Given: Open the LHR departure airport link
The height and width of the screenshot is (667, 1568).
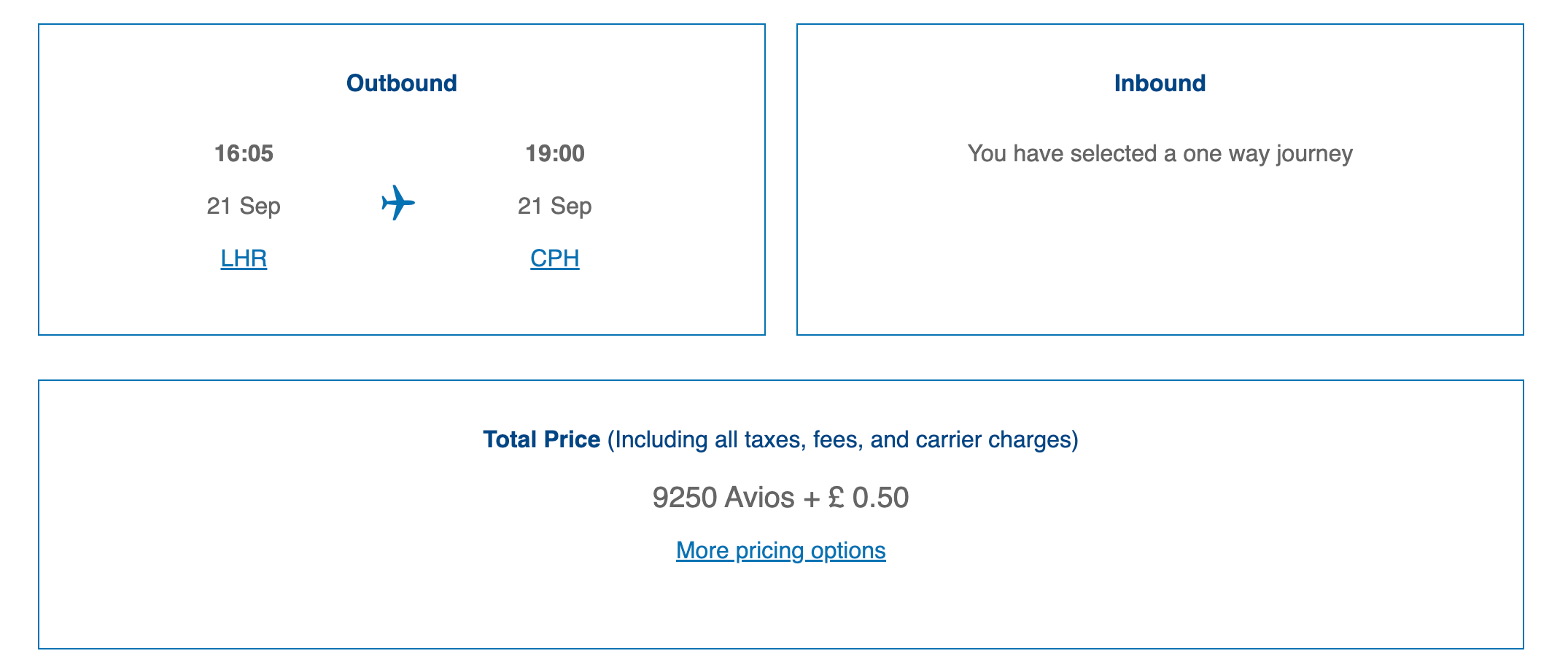Looking at the screenshot, I should point(244,258).
